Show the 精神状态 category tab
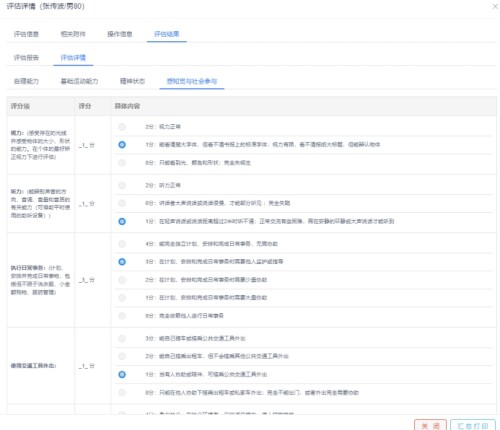500x430 pixels. pyautogui.click(x=132, y=81)
